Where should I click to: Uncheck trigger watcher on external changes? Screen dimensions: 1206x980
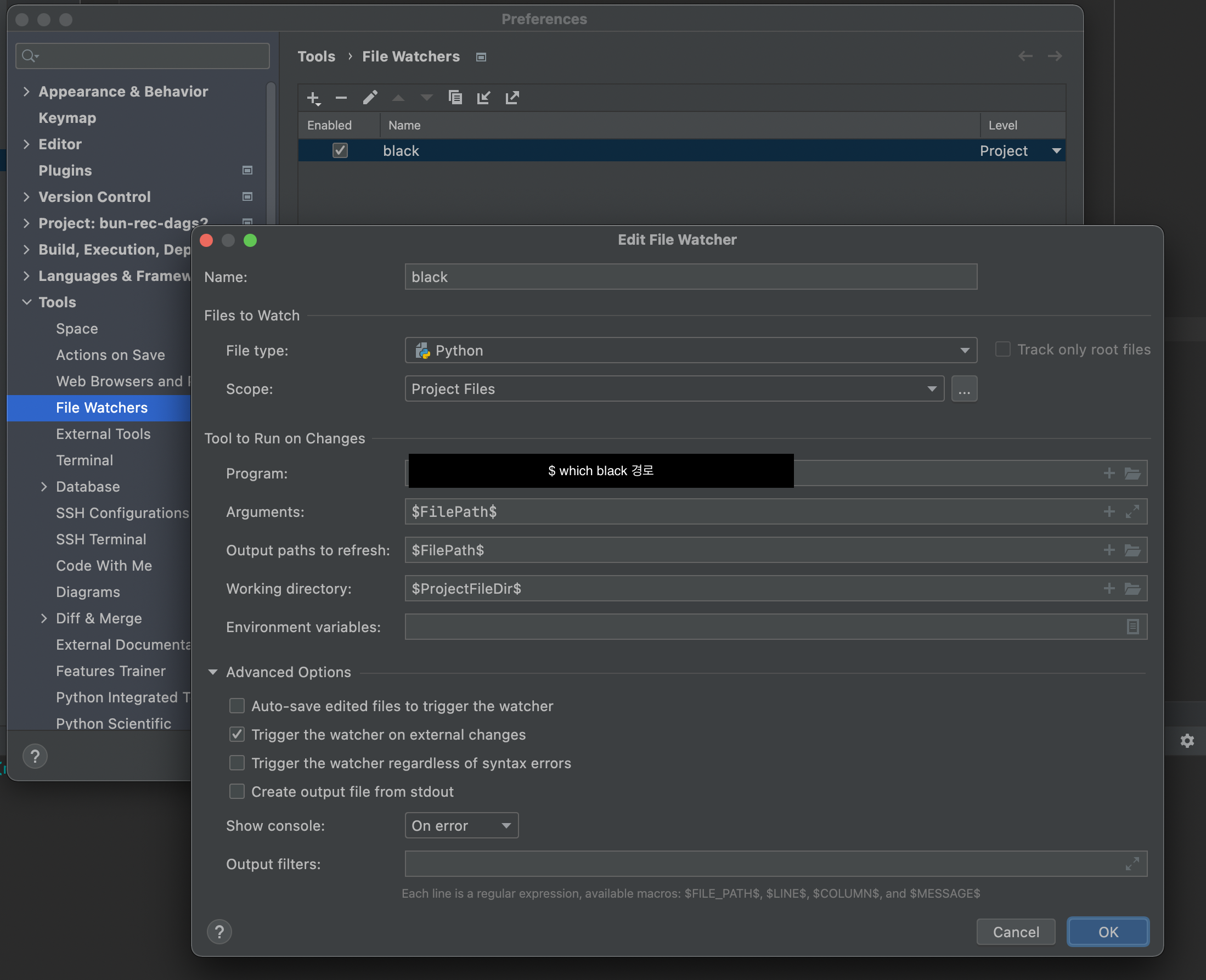237,734
